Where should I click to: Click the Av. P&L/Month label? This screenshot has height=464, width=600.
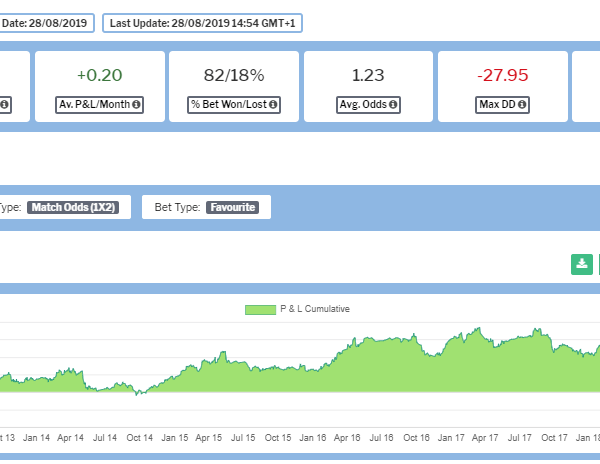coord(95,104)
